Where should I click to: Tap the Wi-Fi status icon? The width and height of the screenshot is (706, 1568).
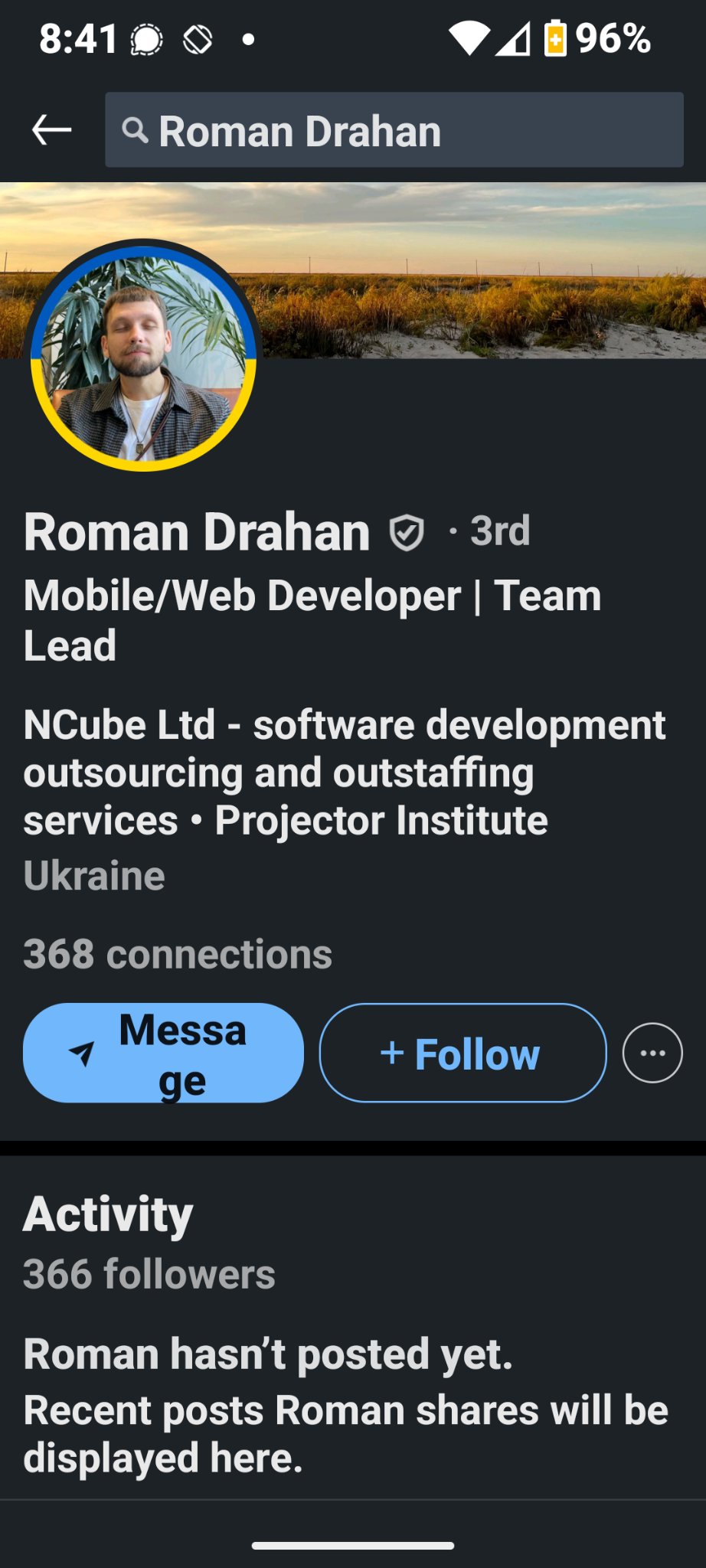(468, 38)
